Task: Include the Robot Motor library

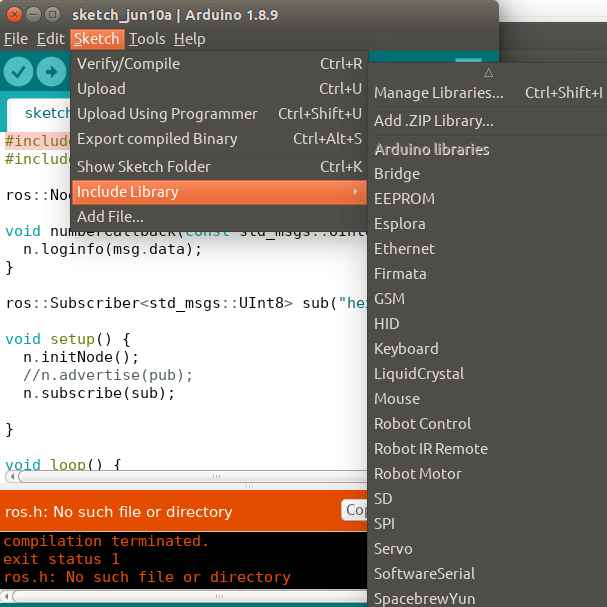Action: tap(488, 474)
